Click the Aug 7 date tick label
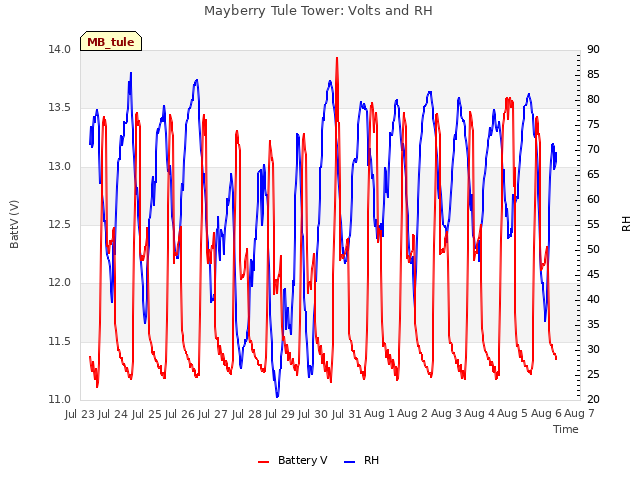Viewport: 640px width, 480px height. click(580, 413)
